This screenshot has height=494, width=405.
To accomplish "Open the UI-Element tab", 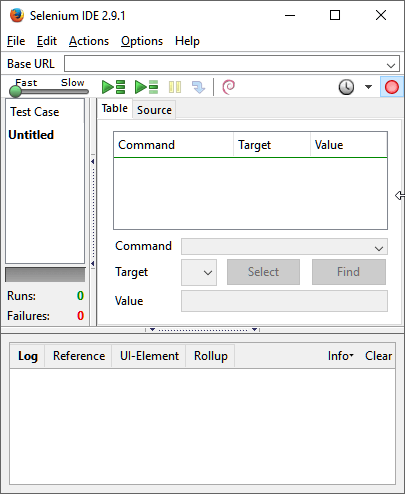I will coord(149,356).
